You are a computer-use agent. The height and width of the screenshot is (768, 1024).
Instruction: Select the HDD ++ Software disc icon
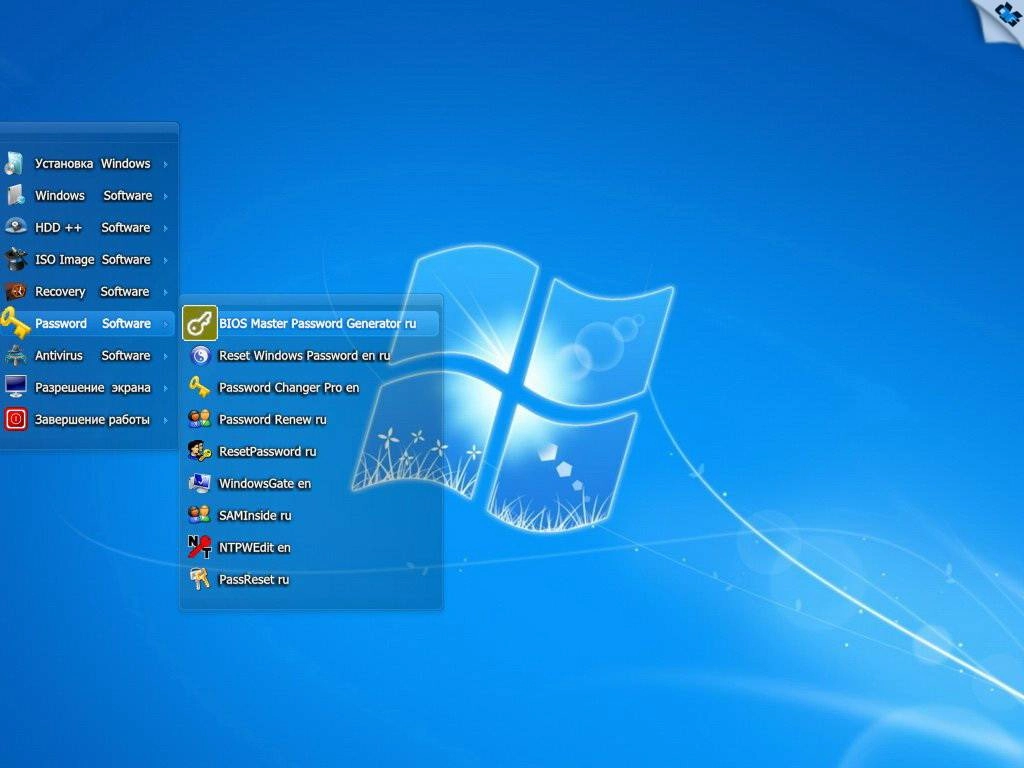click(16, 227)
